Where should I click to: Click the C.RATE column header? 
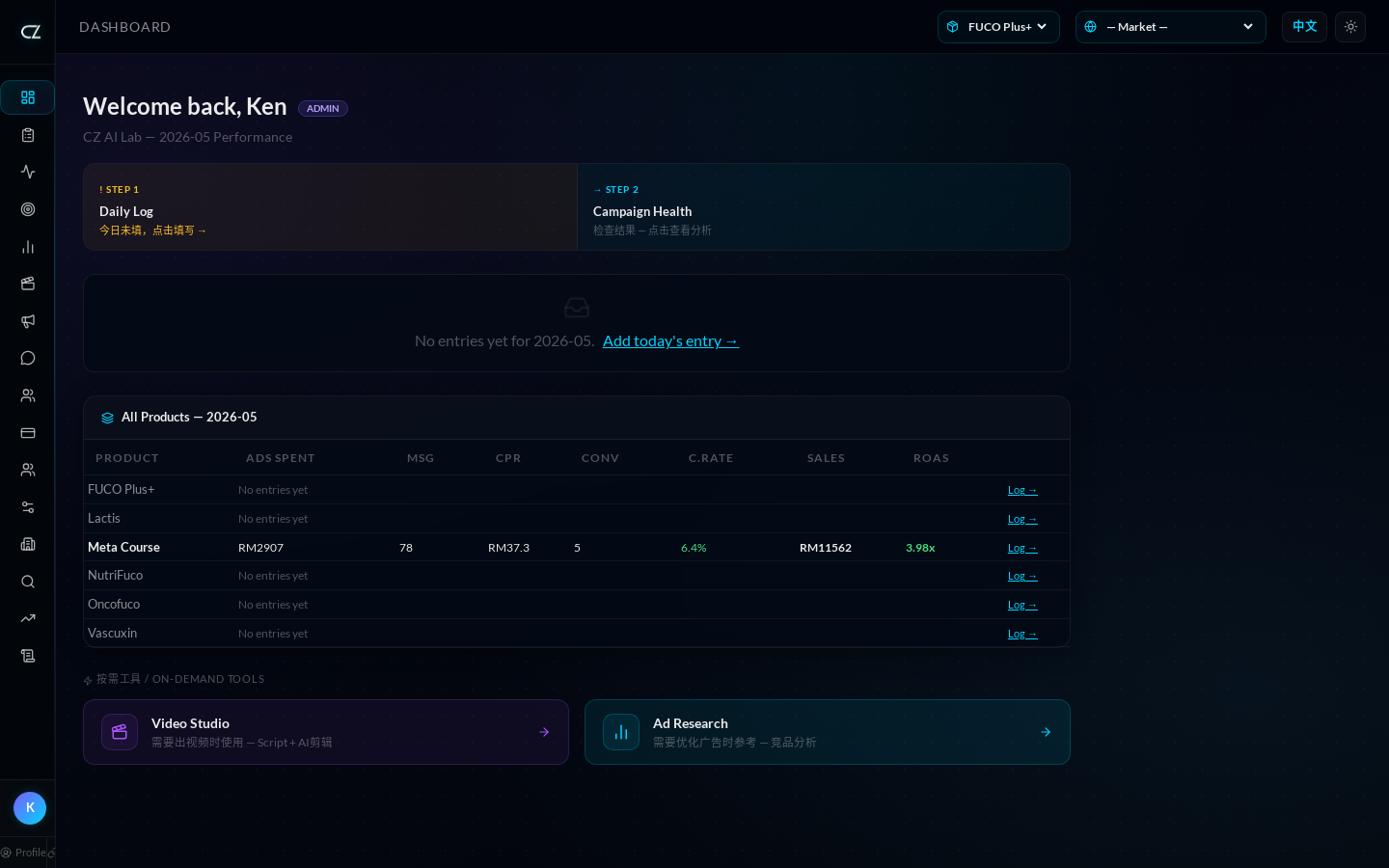(x=711, y=458)
